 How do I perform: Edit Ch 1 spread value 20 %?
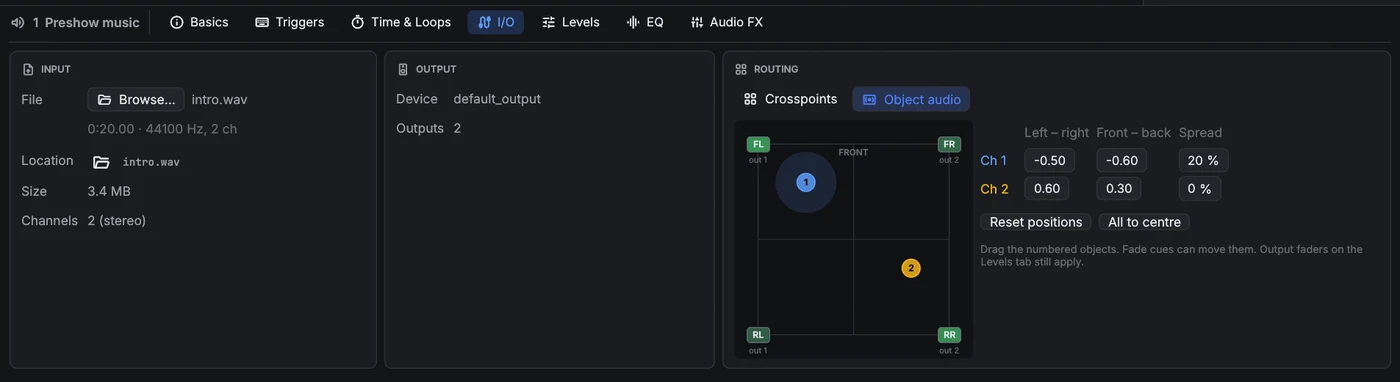click(1203, 160)
